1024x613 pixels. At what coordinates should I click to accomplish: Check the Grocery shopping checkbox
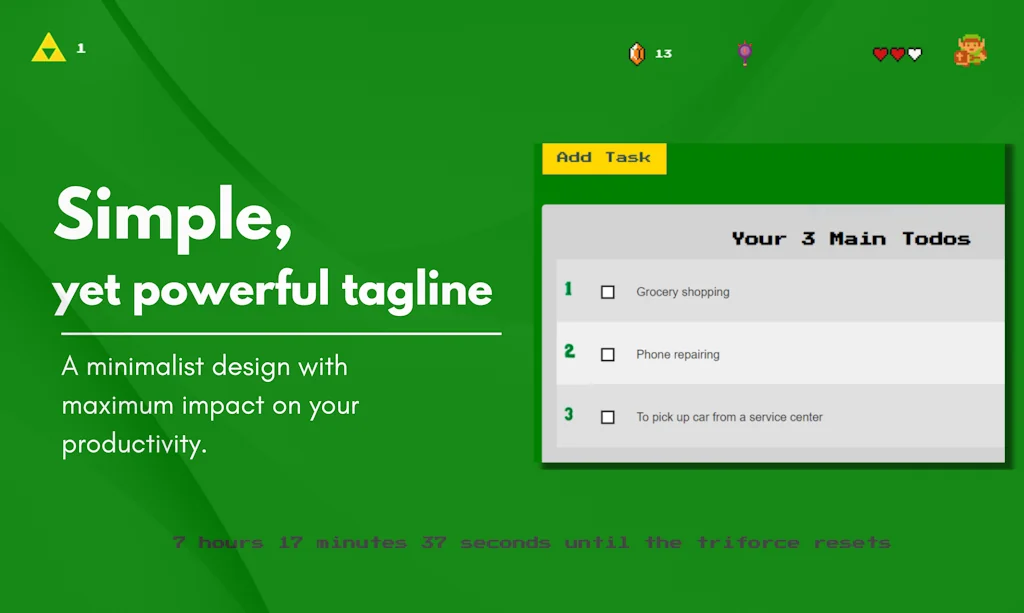pyautogui.click(x=607, y=292)
